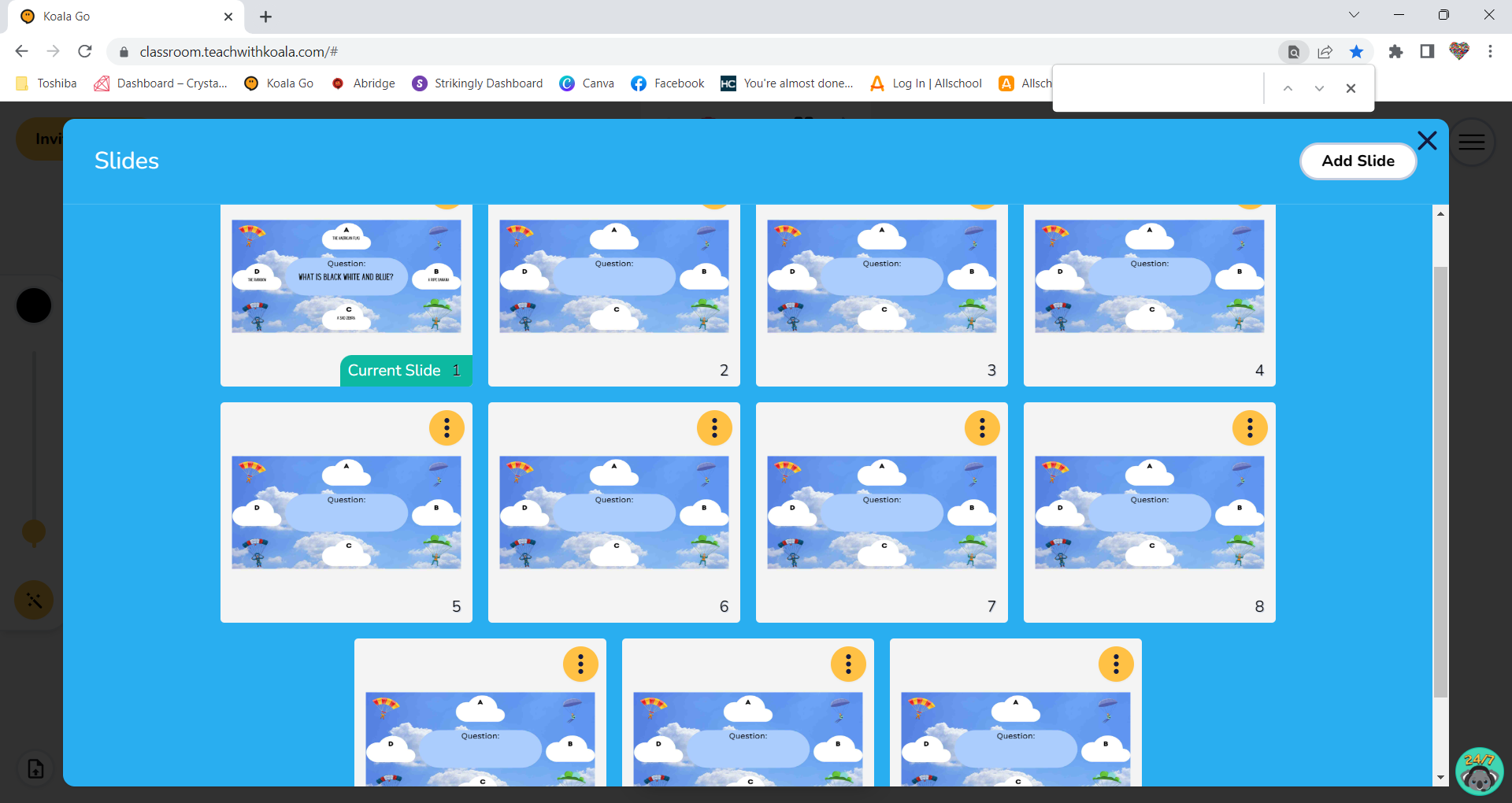This screenshot has width=1512, height=803.
Task: Select the magic wand tool in the sidebar
Action: [x=33, y=601]
